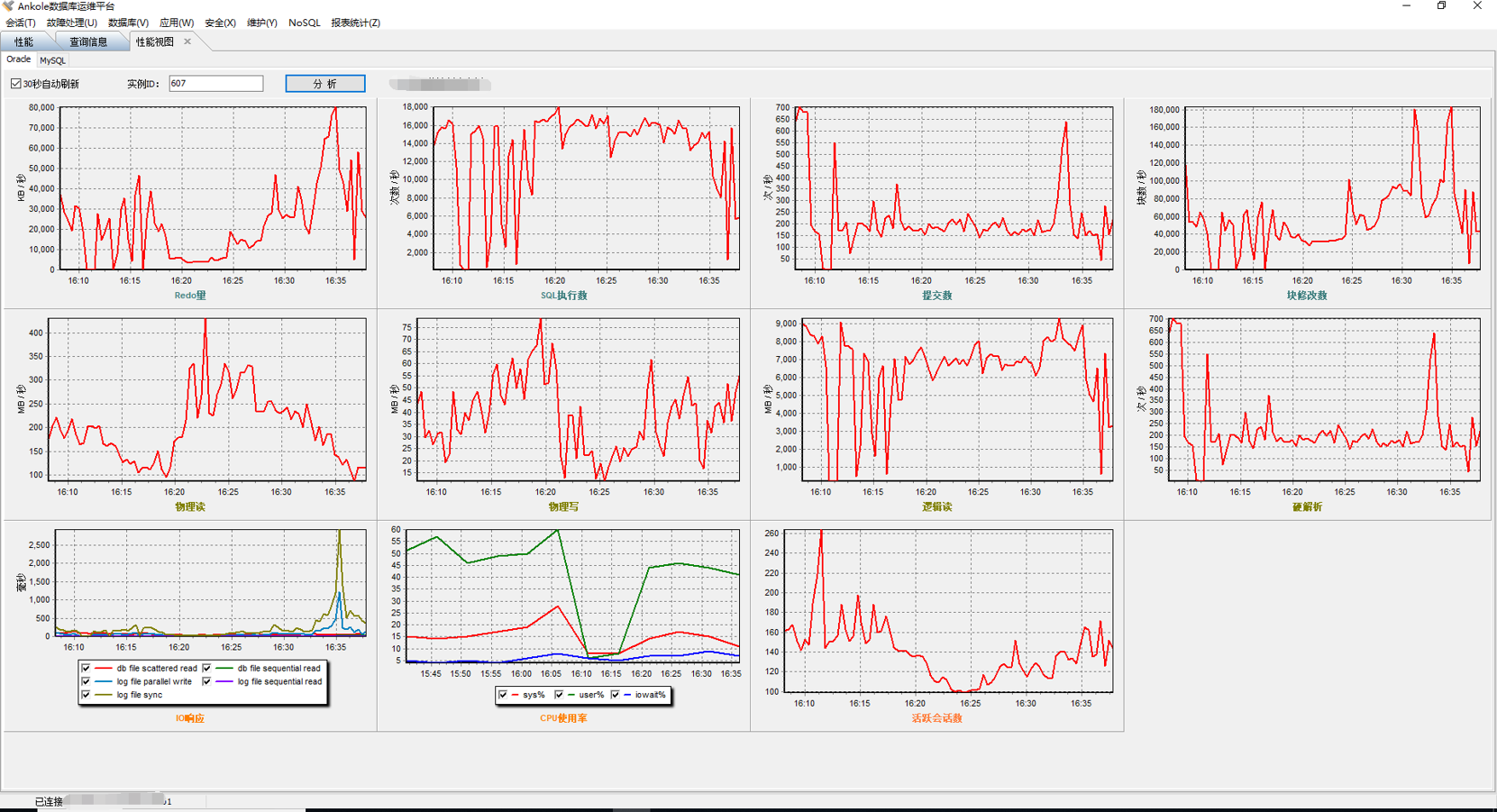Open the 会话(T) menu
Viewport: 1497px width, 812px height.
click(20, 23)
